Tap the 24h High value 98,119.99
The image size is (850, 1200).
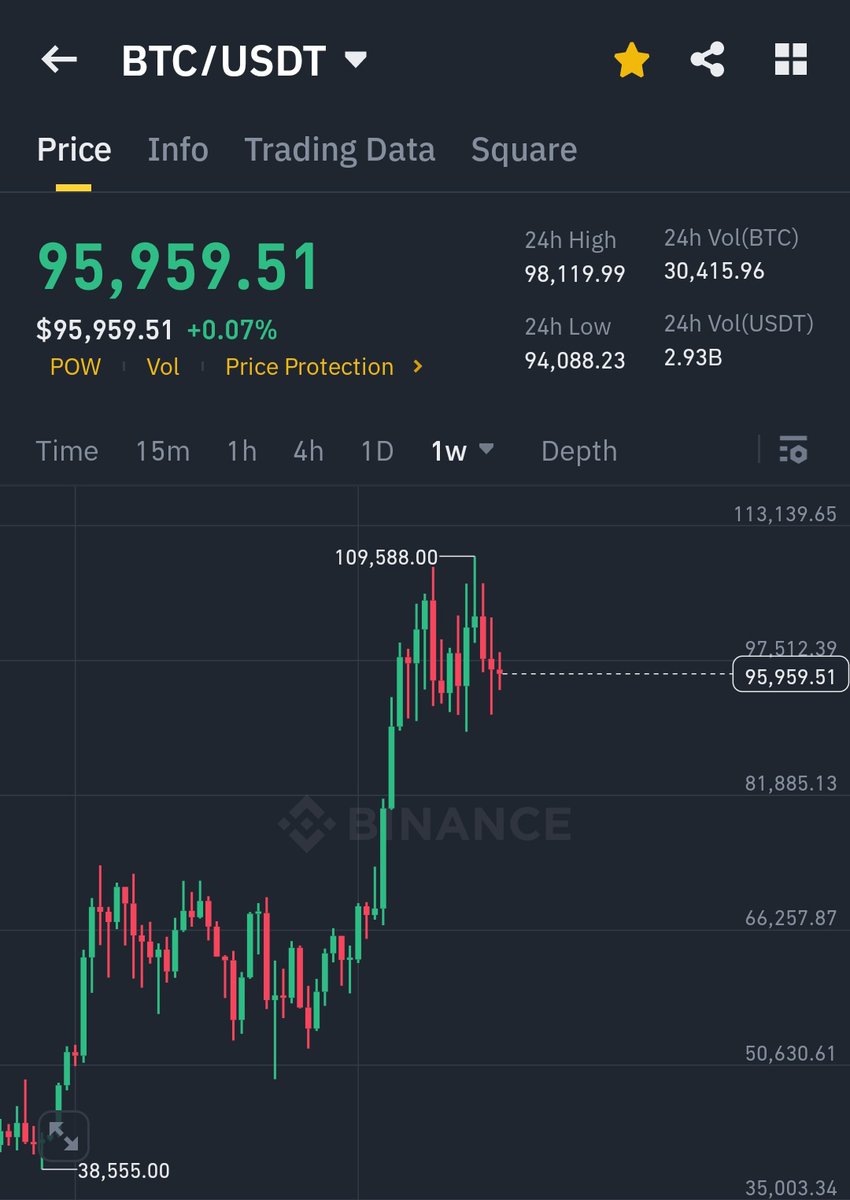click(575, 274)
